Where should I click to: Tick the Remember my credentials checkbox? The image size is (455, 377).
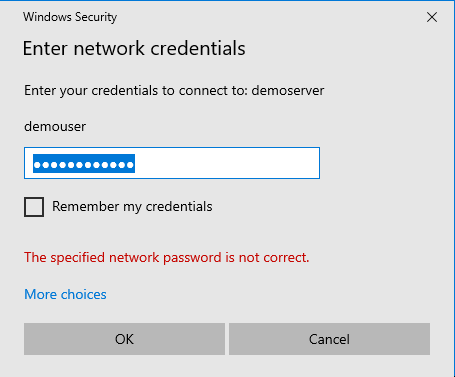[x=34, y=207]
